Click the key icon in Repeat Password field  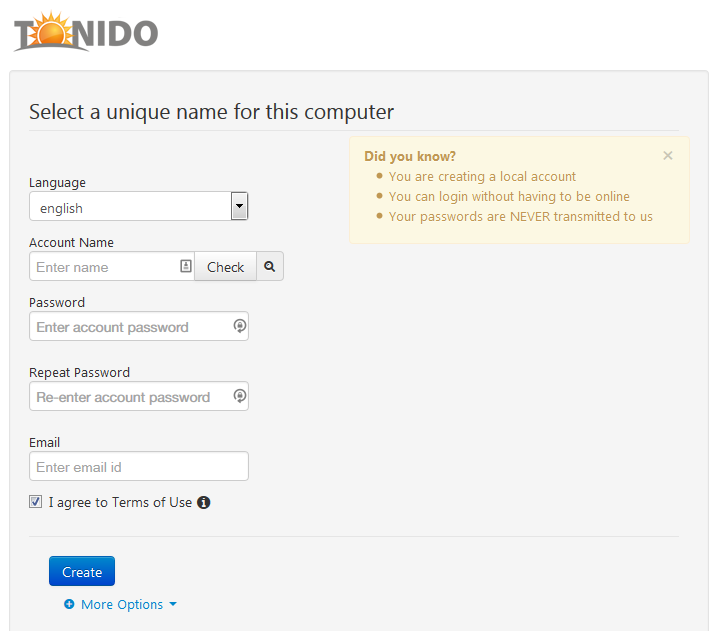click(239, 396)
